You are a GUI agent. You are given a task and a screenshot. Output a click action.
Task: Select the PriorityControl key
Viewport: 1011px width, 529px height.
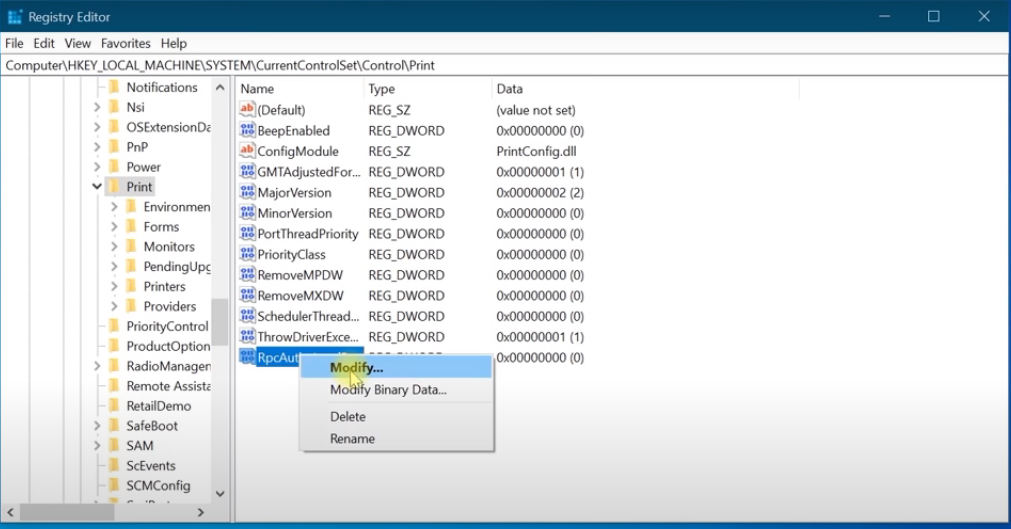click(168, 326)
